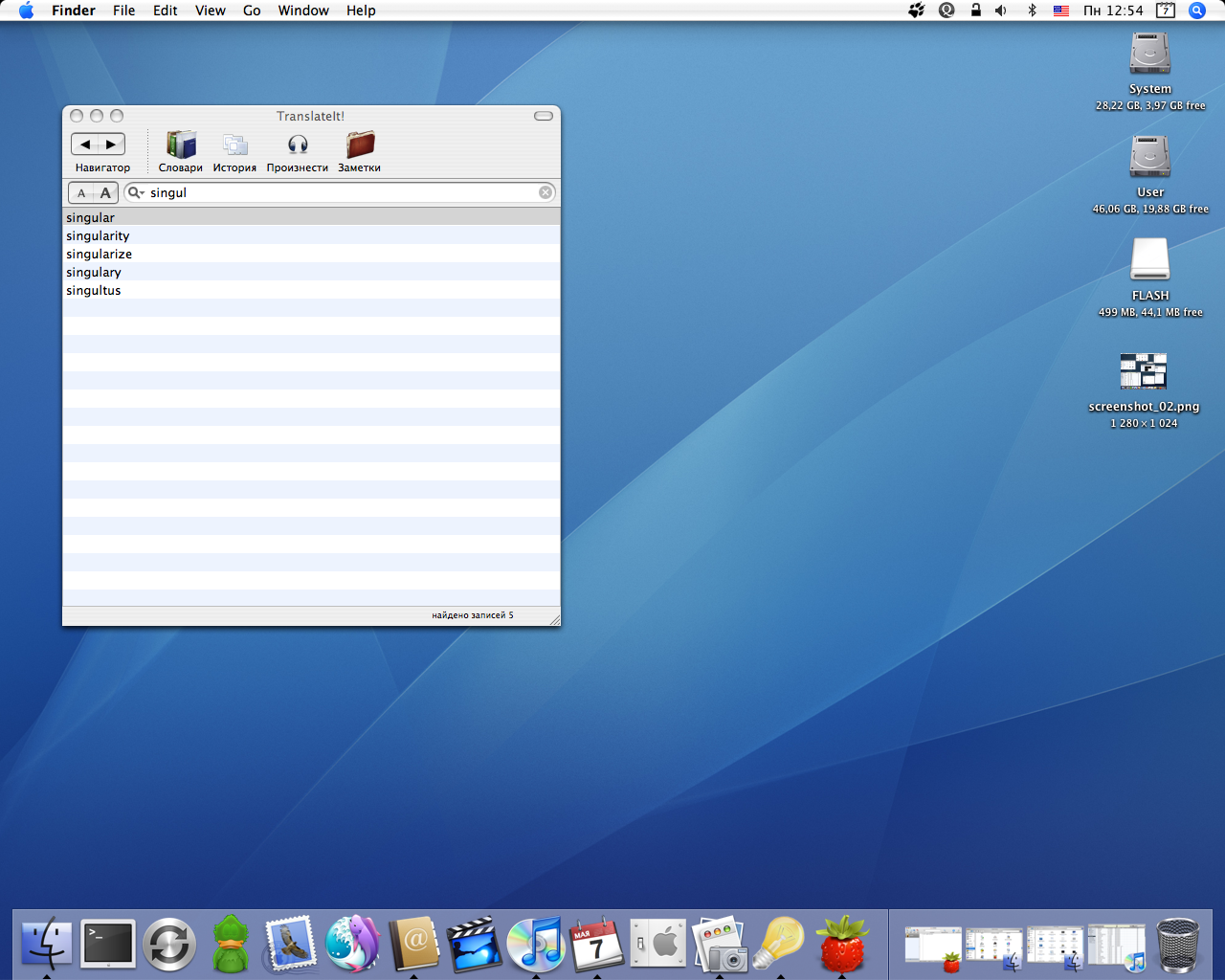
Task: Click the forward navigator arrow
Action: point(111,145)
